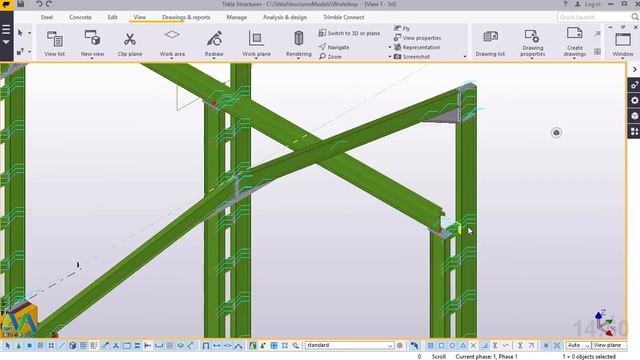Open the Help question mark
This screenshot has height=360, width=640.
565,4
